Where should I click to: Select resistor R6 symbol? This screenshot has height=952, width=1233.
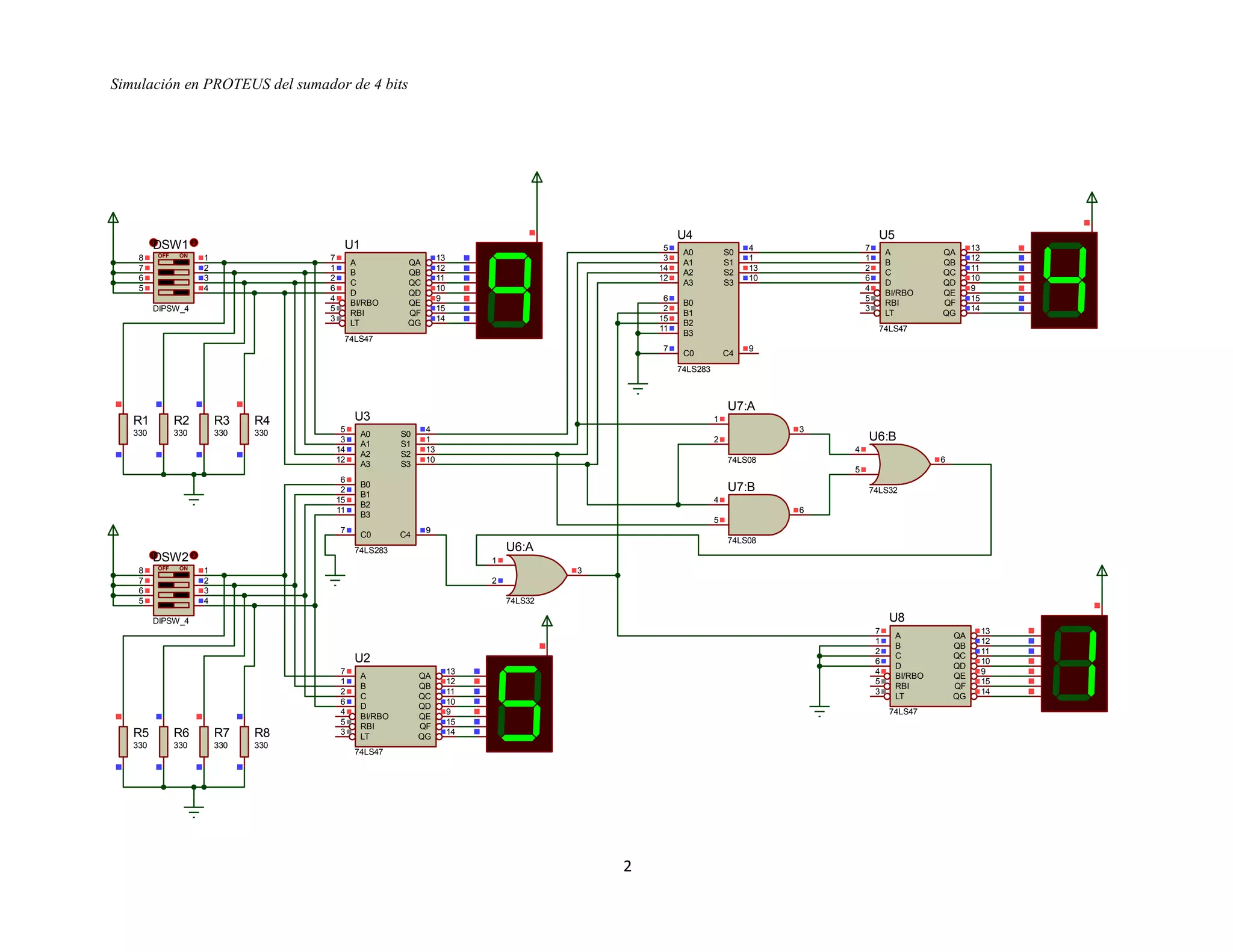click(x=163, y=741)
